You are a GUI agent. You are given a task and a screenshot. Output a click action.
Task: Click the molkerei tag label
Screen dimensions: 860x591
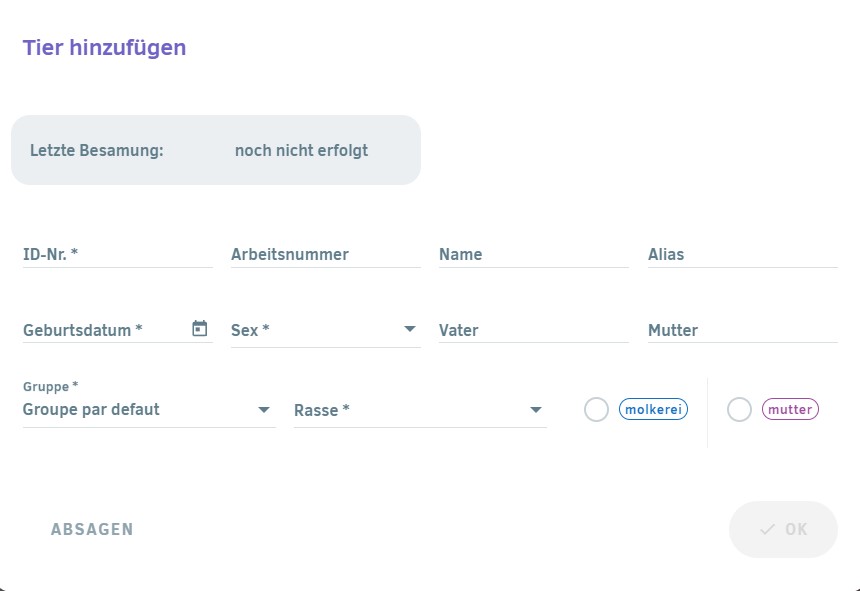coord(653,410)
